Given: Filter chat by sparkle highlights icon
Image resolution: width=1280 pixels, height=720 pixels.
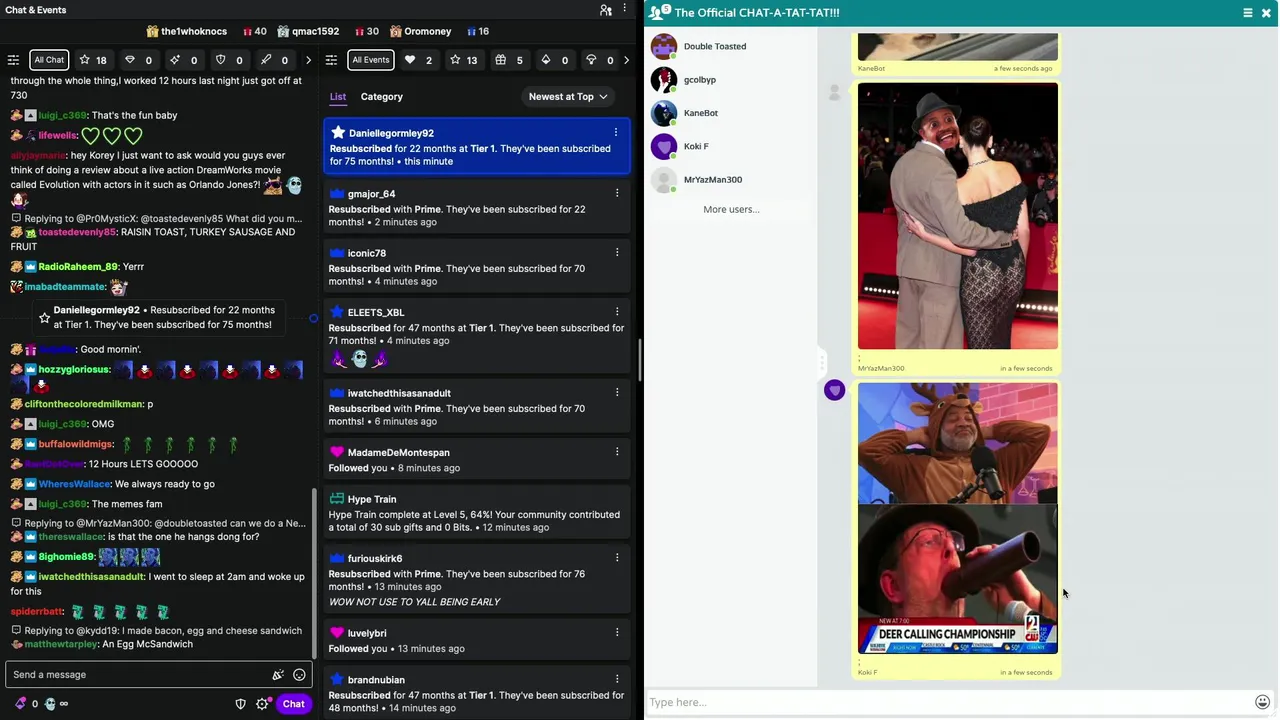Looking at the screenshot, I should [184, 60].
